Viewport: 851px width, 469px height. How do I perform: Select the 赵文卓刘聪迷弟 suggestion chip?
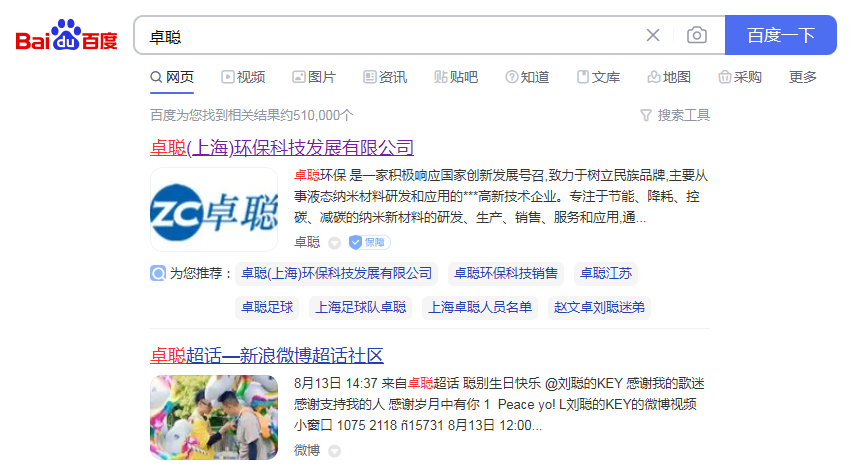[x=599, y=307]
